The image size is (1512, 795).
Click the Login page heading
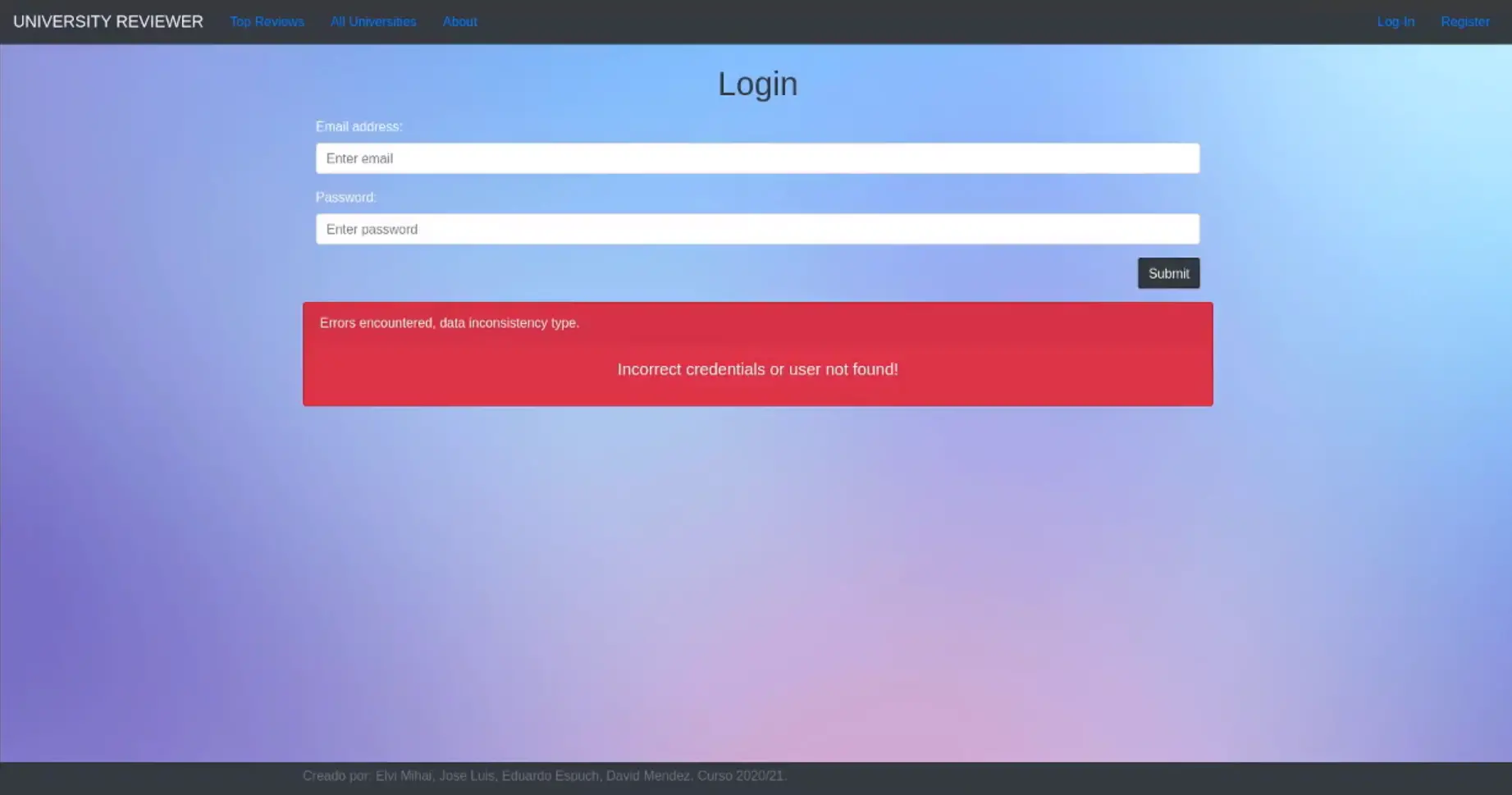point(756,84)
